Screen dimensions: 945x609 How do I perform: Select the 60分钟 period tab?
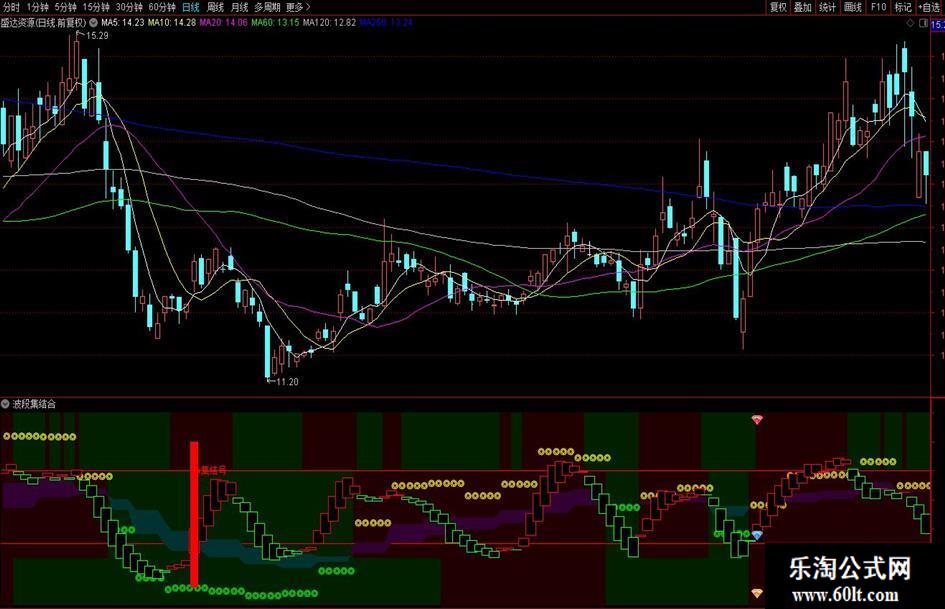pyautogui.click(x=162, y=7)
